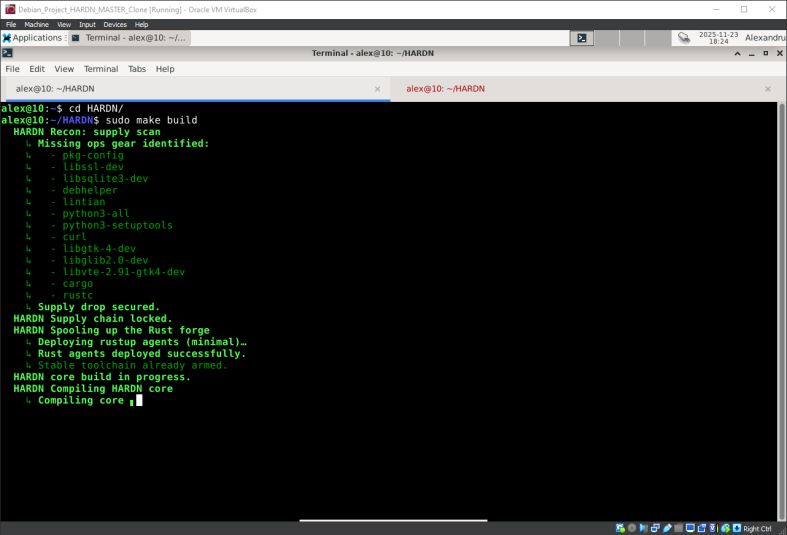Click the virtualization V status icon

[x=713, y=528]
